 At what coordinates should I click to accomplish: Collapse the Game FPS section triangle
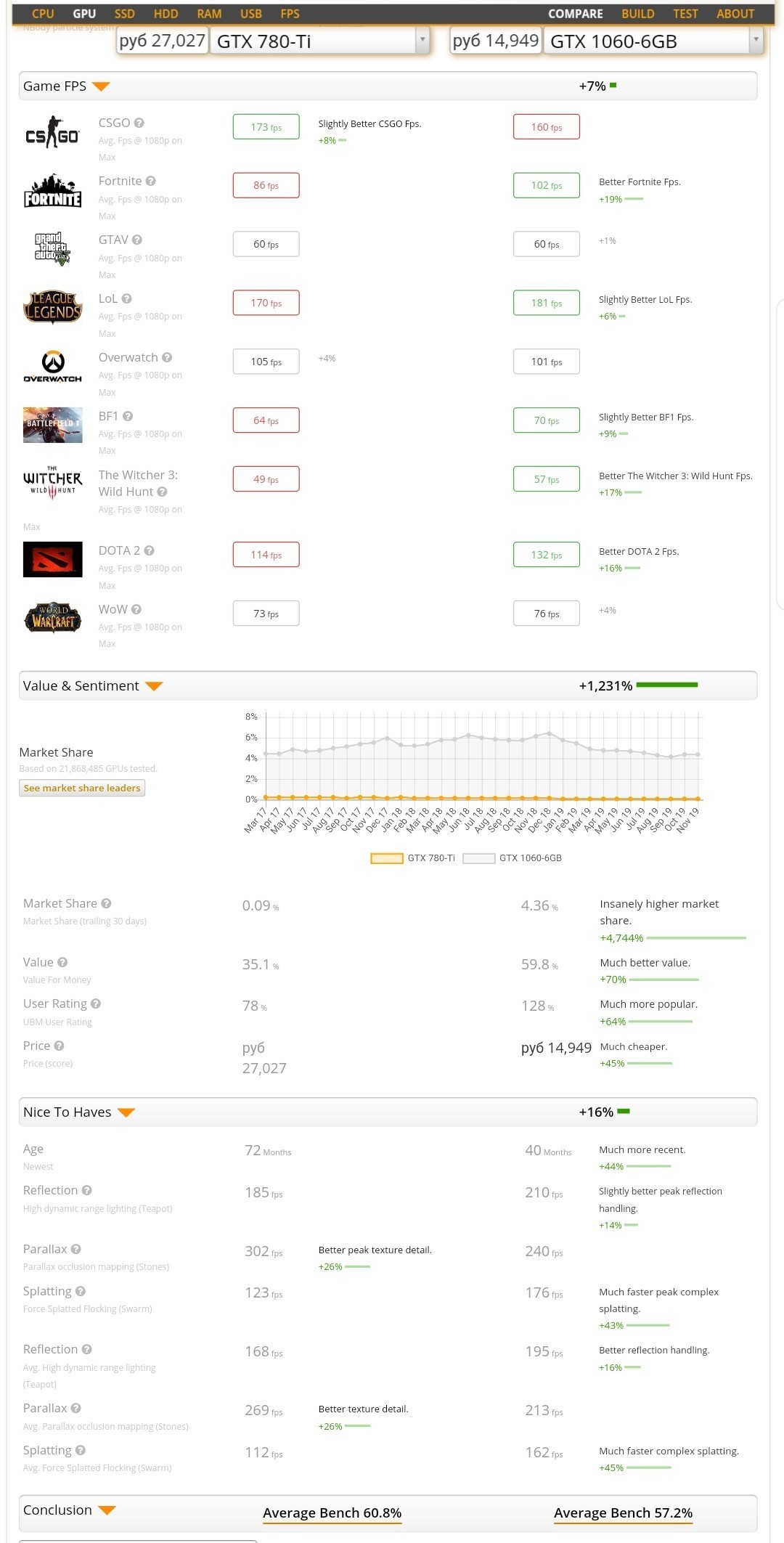point(102,86)
